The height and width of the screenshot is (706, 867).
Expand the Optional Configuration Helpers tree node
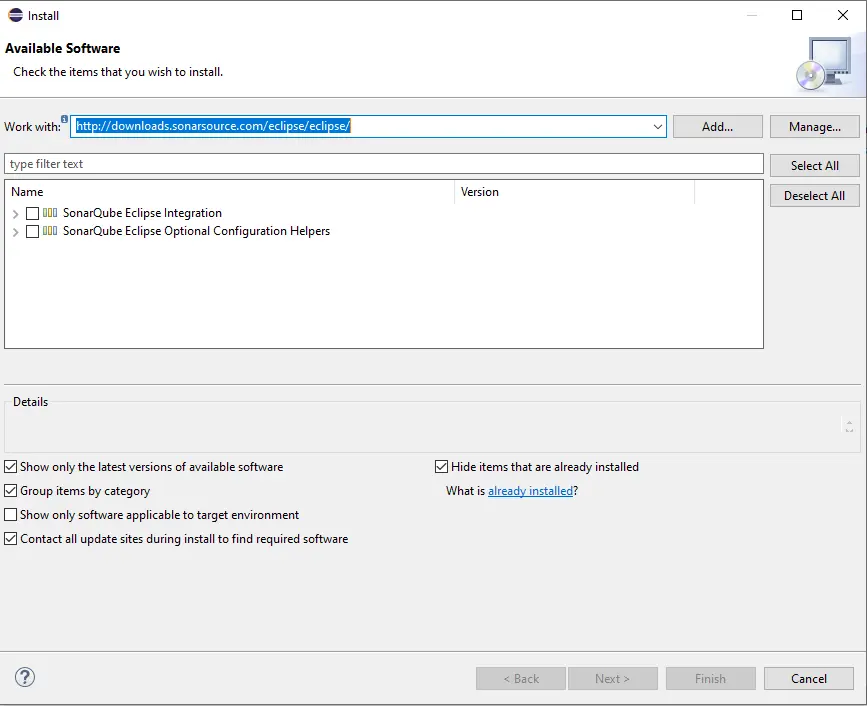tap(15, 232)
